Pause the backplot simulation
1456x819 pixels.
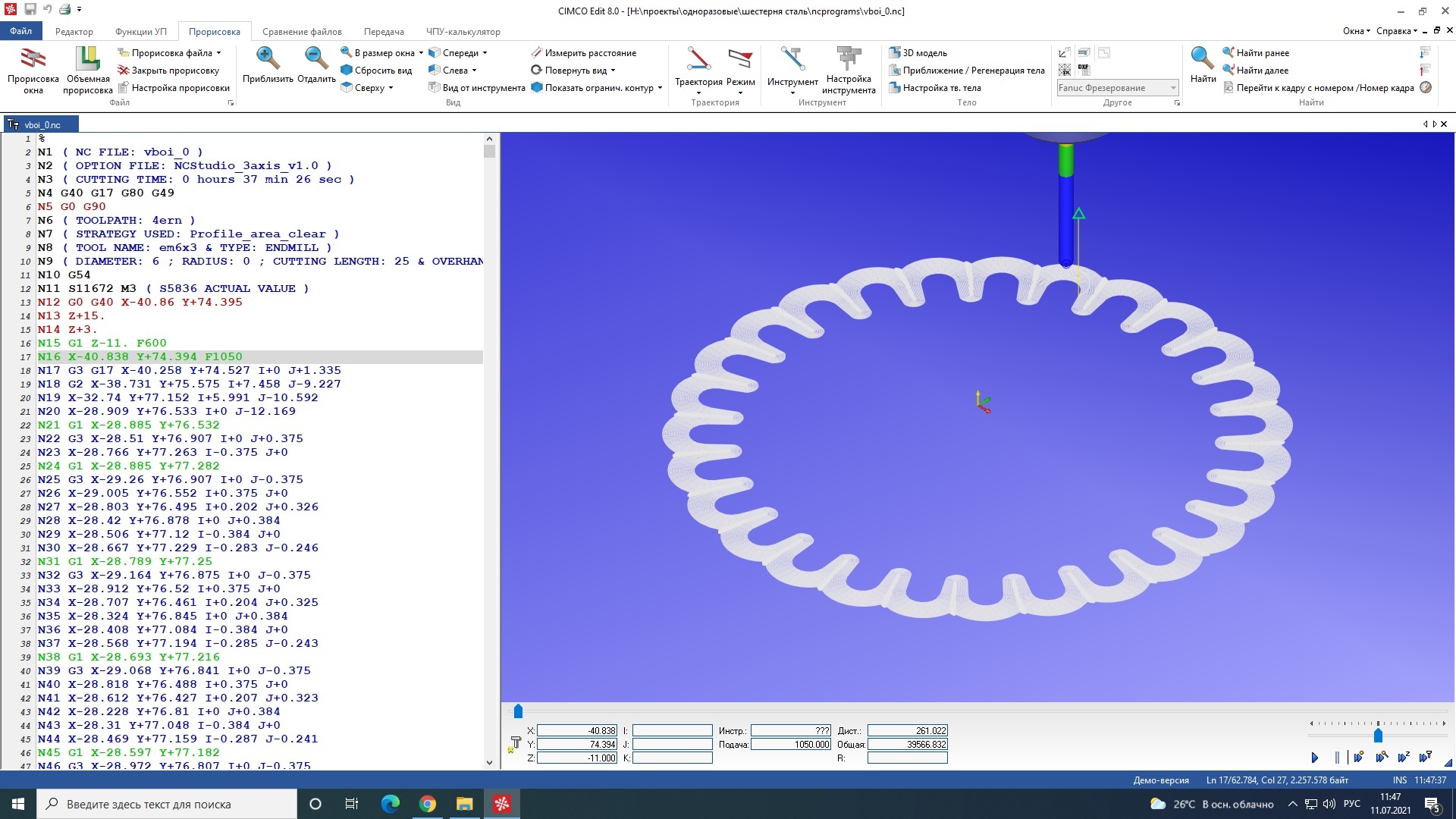click(1336, 757)
